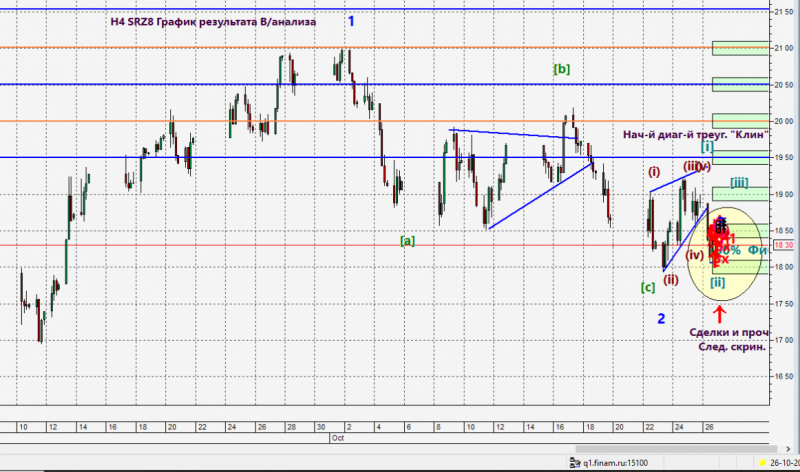Click the "Нач-й диаг-й треуг. Клин" annotation
Screen dimensions: 800x472
(x=696, y=134)
